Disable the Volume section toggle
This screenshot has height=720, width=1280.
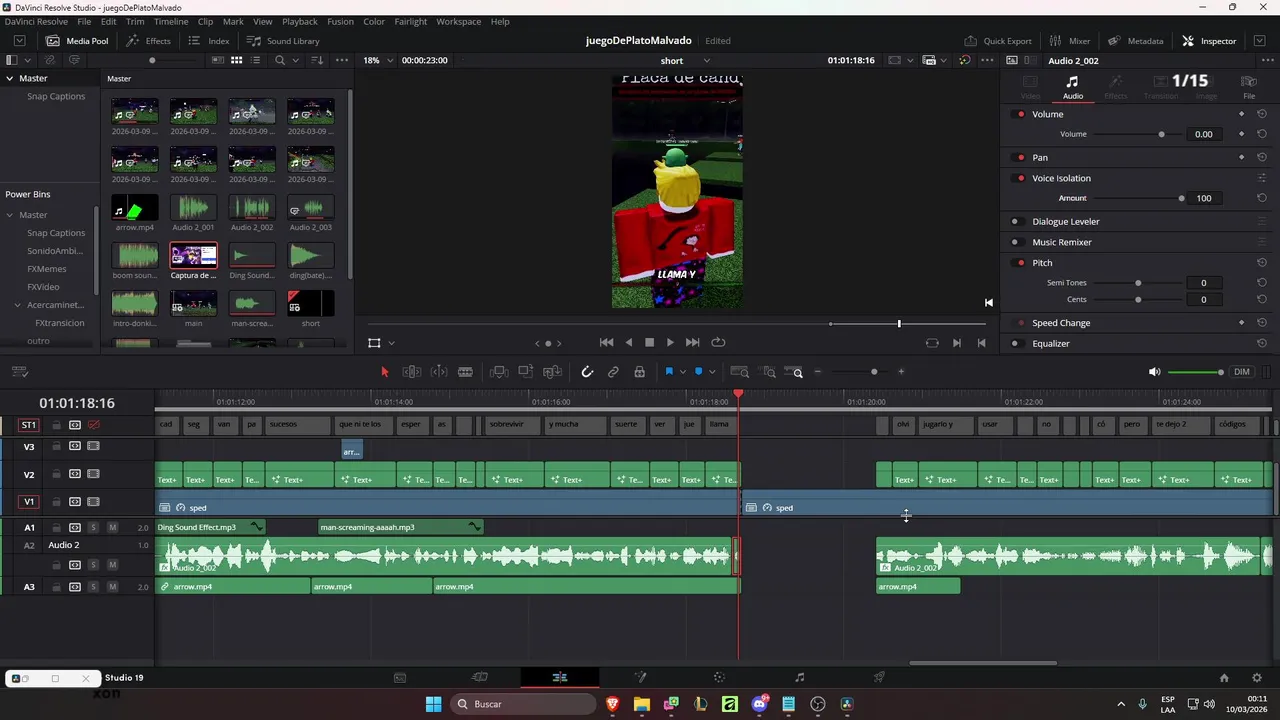1020,114
